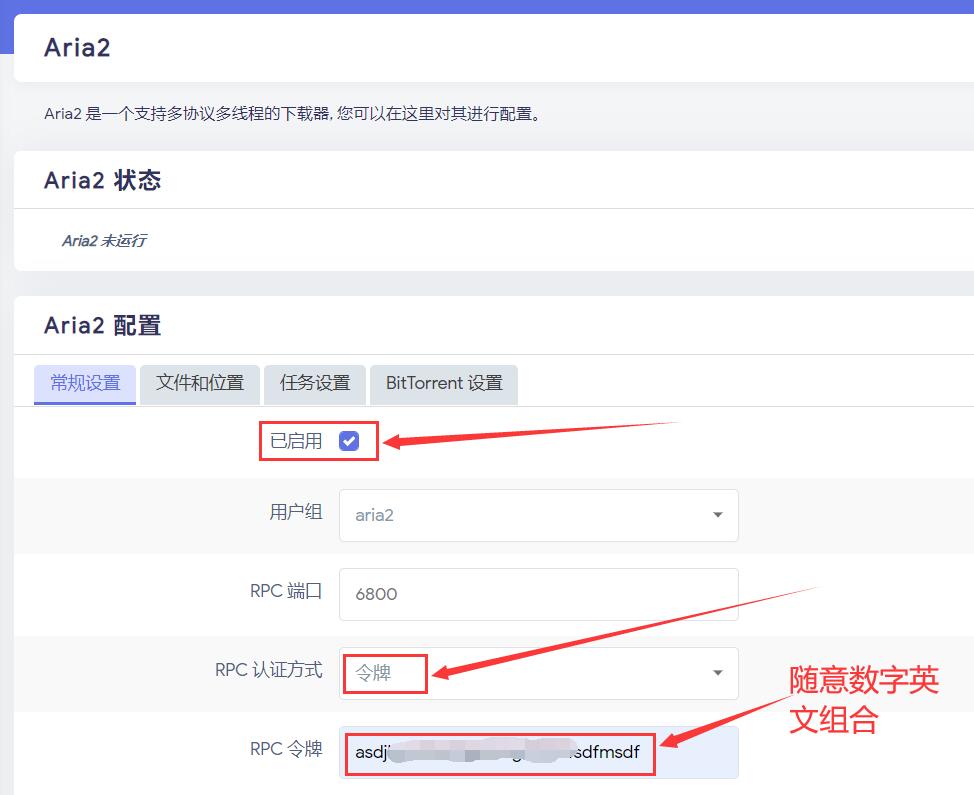Switch to the 常规设置 tab
The width and height of the screenshot is (974, 795).
[85, 383]
